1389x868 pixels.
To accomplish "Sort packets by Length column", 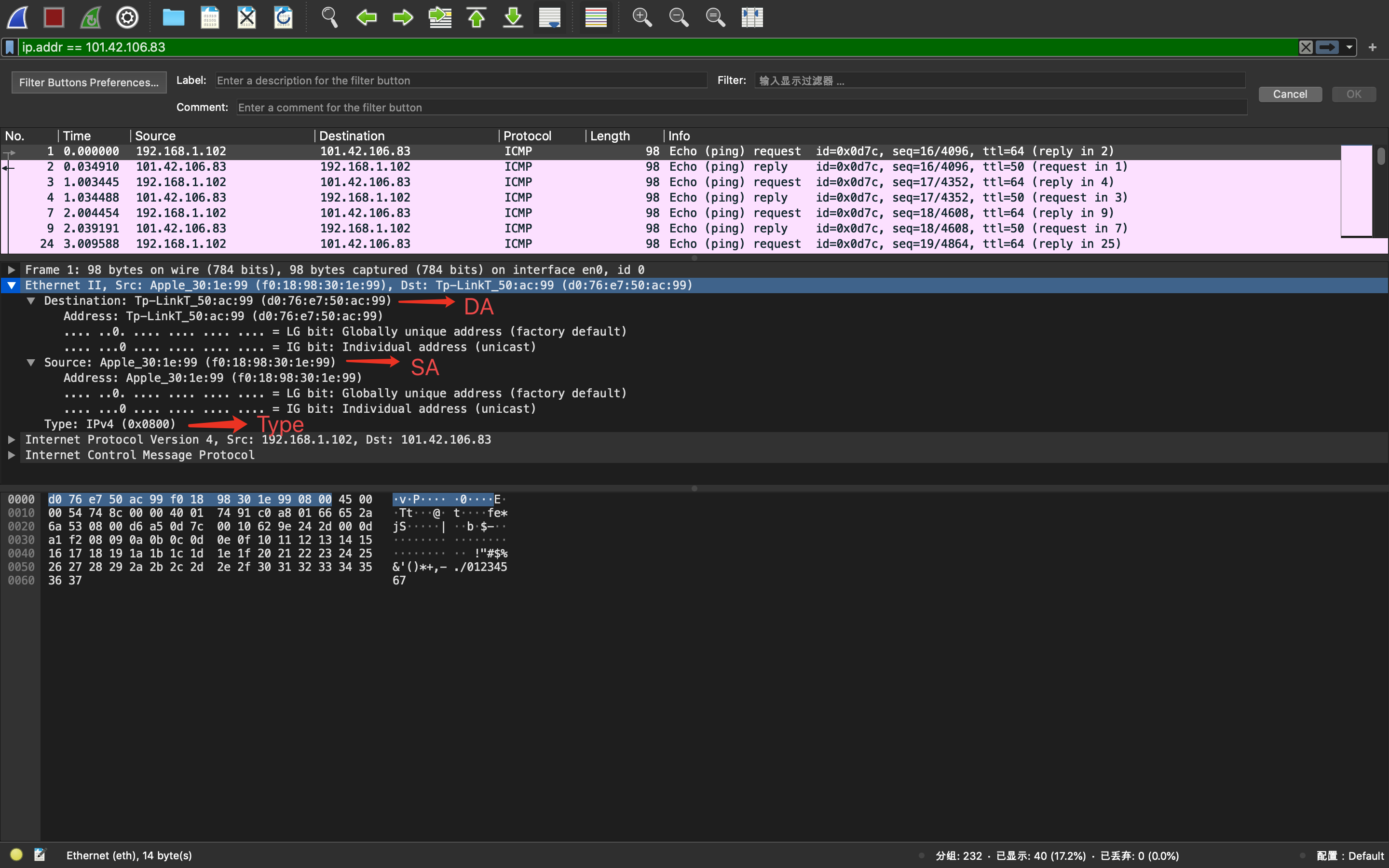I will pos(625,136).
